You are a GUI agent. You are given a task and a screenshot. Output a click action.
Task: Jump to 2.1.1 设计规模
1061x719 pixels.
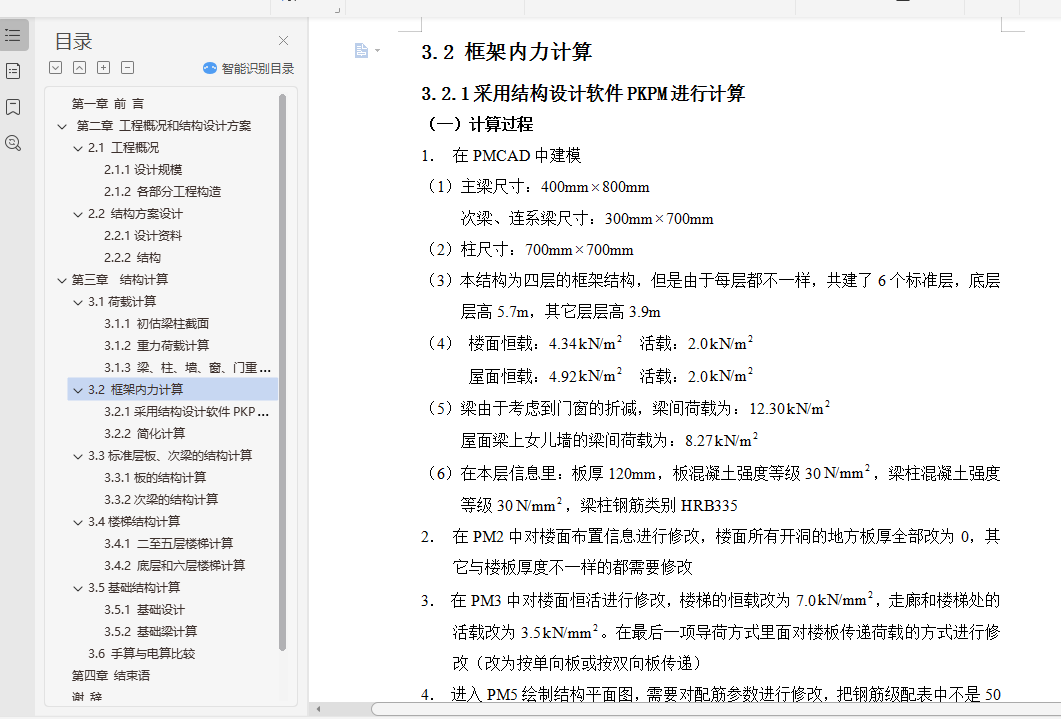(x=143, y=170)
